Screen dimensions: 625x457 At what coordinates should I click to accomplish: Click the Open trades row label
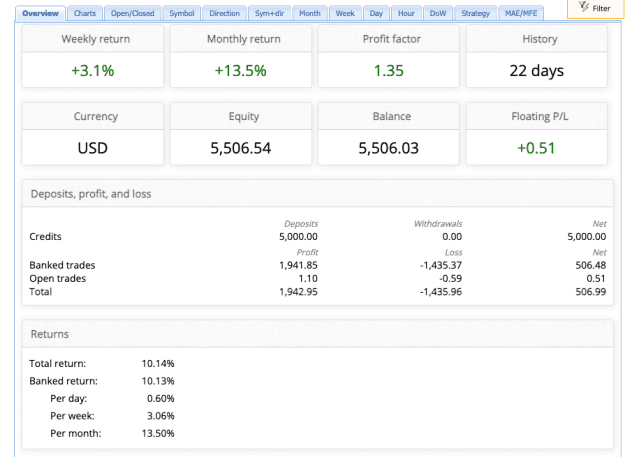pyautogui.click(x=57, y=279)
